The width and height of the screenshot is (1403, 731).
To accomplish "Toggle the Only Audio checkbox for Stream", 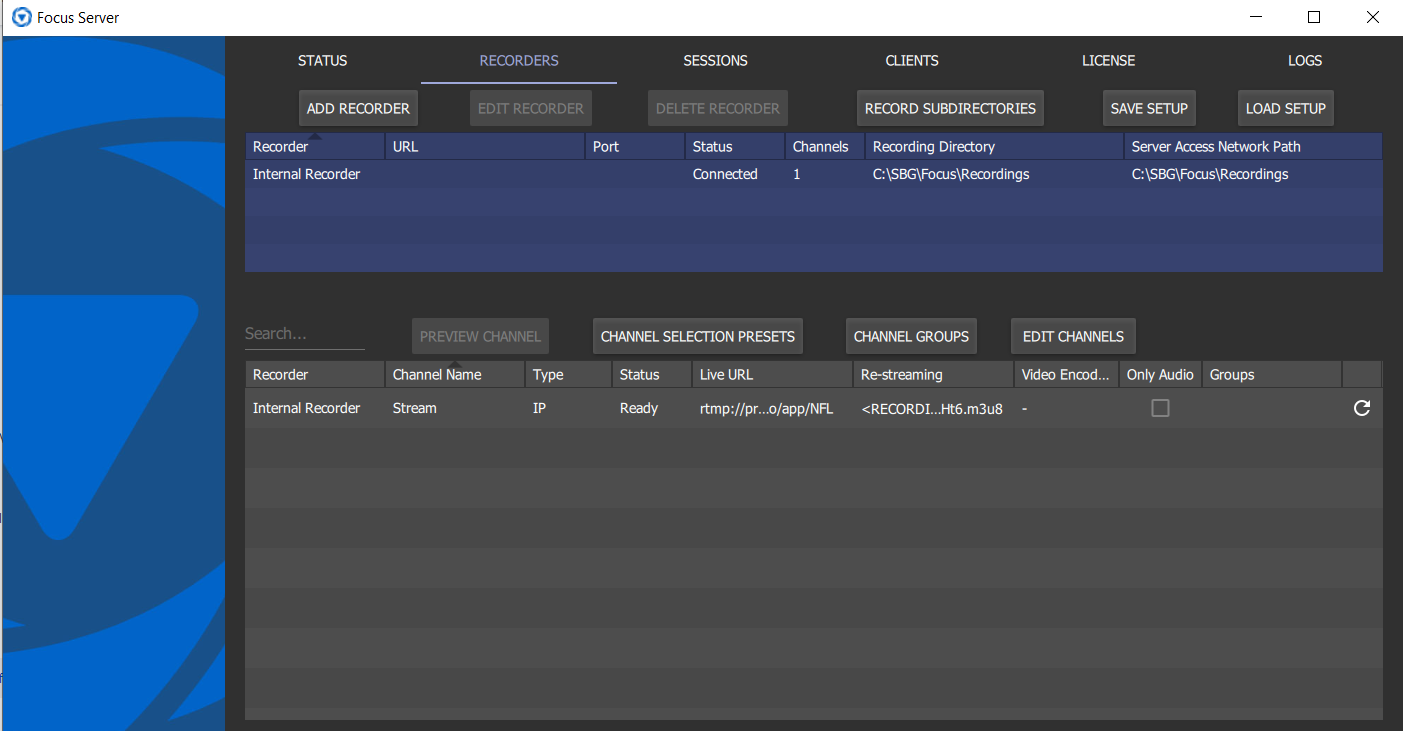I will [x=1160, y=408].
